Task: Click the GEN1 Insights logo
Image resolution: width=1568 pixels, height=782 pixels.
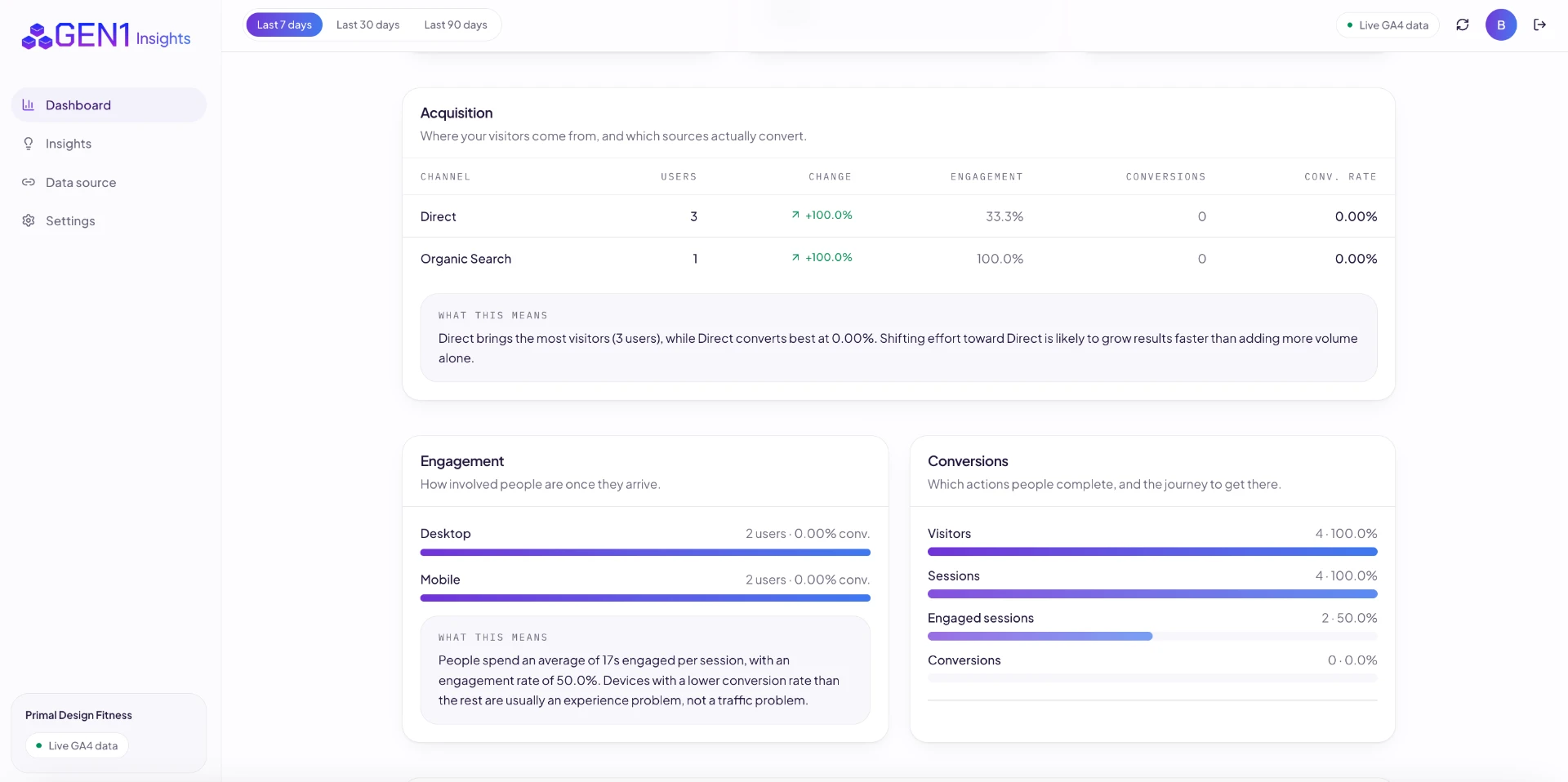Action: [x=106, y=36]
